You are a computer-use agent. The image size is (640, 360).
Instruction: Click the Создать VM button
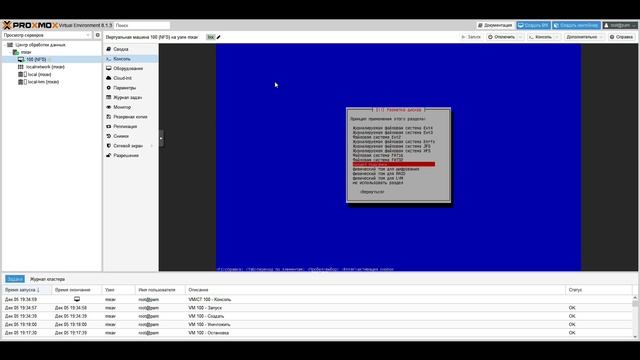pos(533,25)
